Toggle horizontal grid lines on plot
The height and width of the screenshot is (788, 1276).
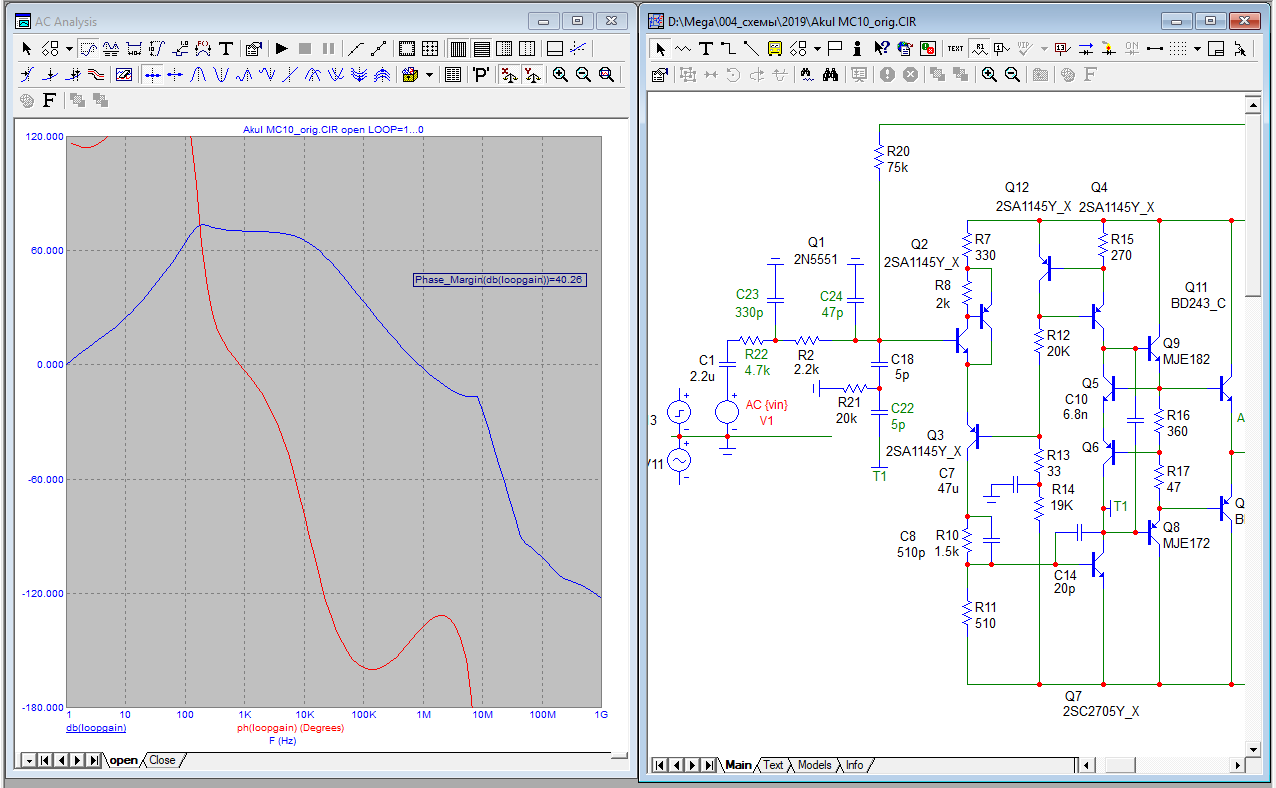click(481, 48)
